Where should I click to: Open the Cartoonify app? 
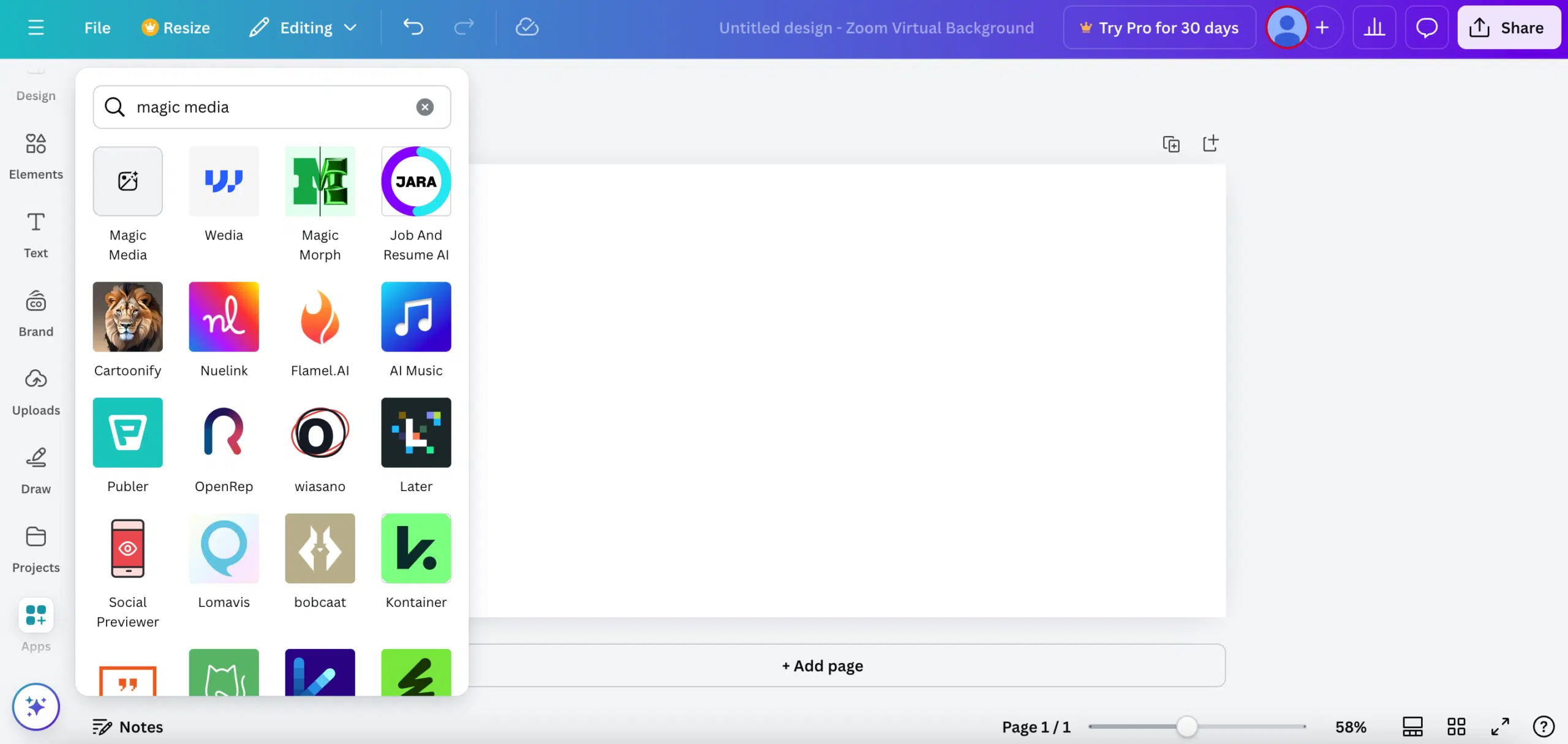(x=127, y=330)
